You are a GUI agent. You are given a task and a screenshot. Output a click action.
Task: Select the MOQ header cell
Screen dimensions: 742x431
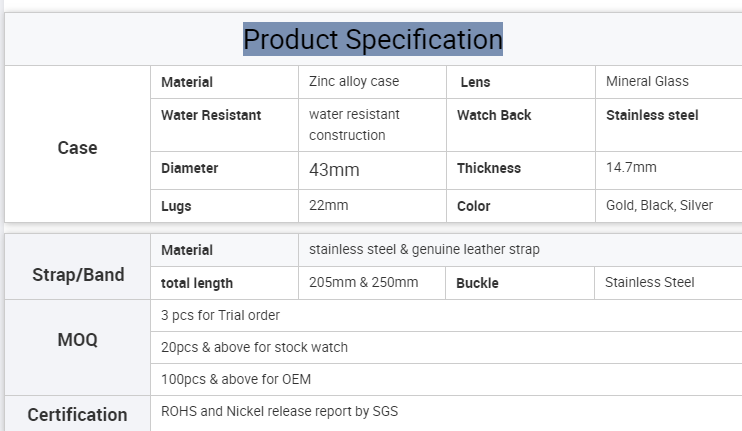[78, 347]
